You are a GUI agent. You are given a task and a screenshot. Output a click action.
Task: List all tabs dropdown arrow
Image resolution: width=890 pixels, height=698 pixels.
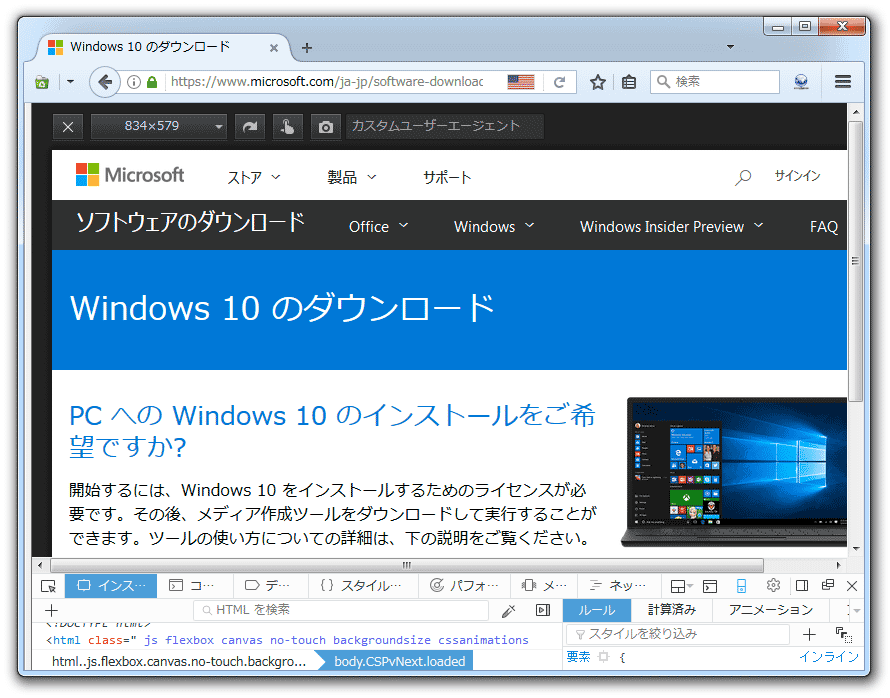pos(731,47)
